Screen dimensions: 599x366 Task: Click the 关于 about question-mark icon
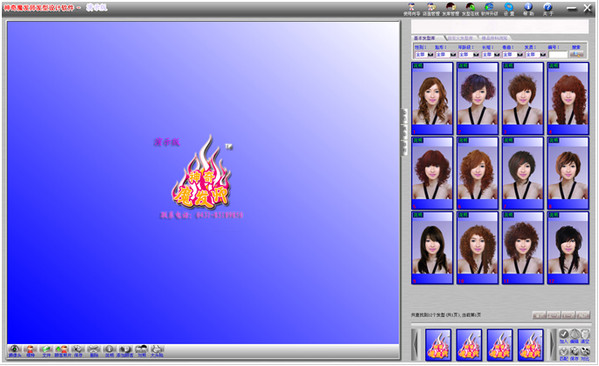point(547,9)
